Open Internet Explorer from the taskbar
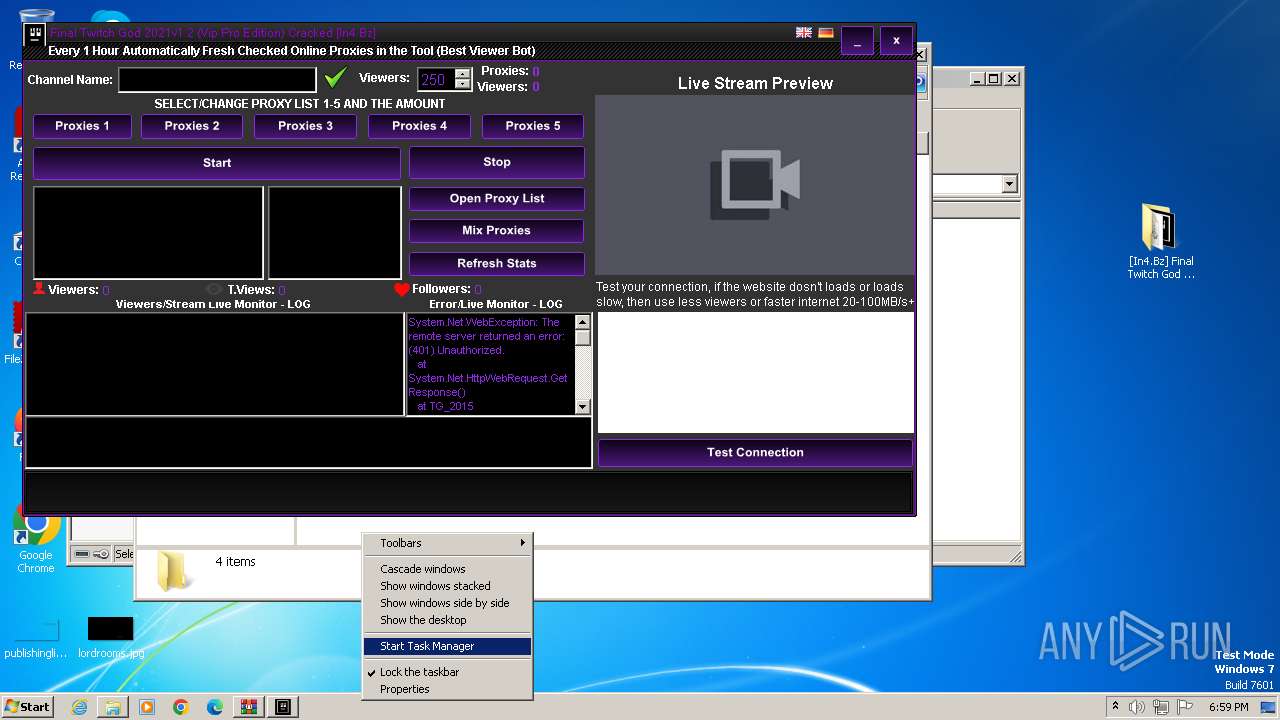 (x=79, y=707)
